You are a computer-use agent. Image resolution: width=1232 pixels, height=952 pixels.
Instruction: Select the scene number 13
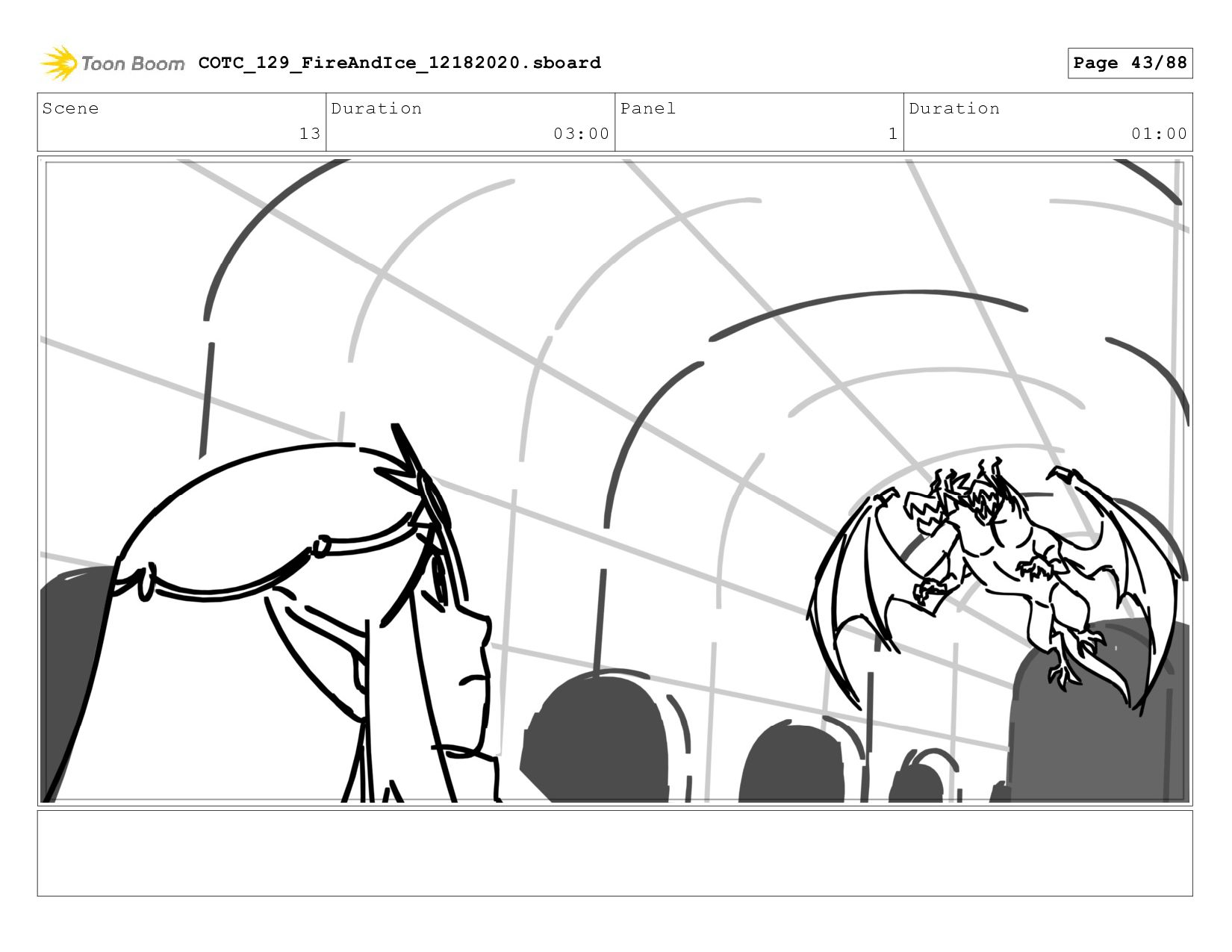coord(310,134)
